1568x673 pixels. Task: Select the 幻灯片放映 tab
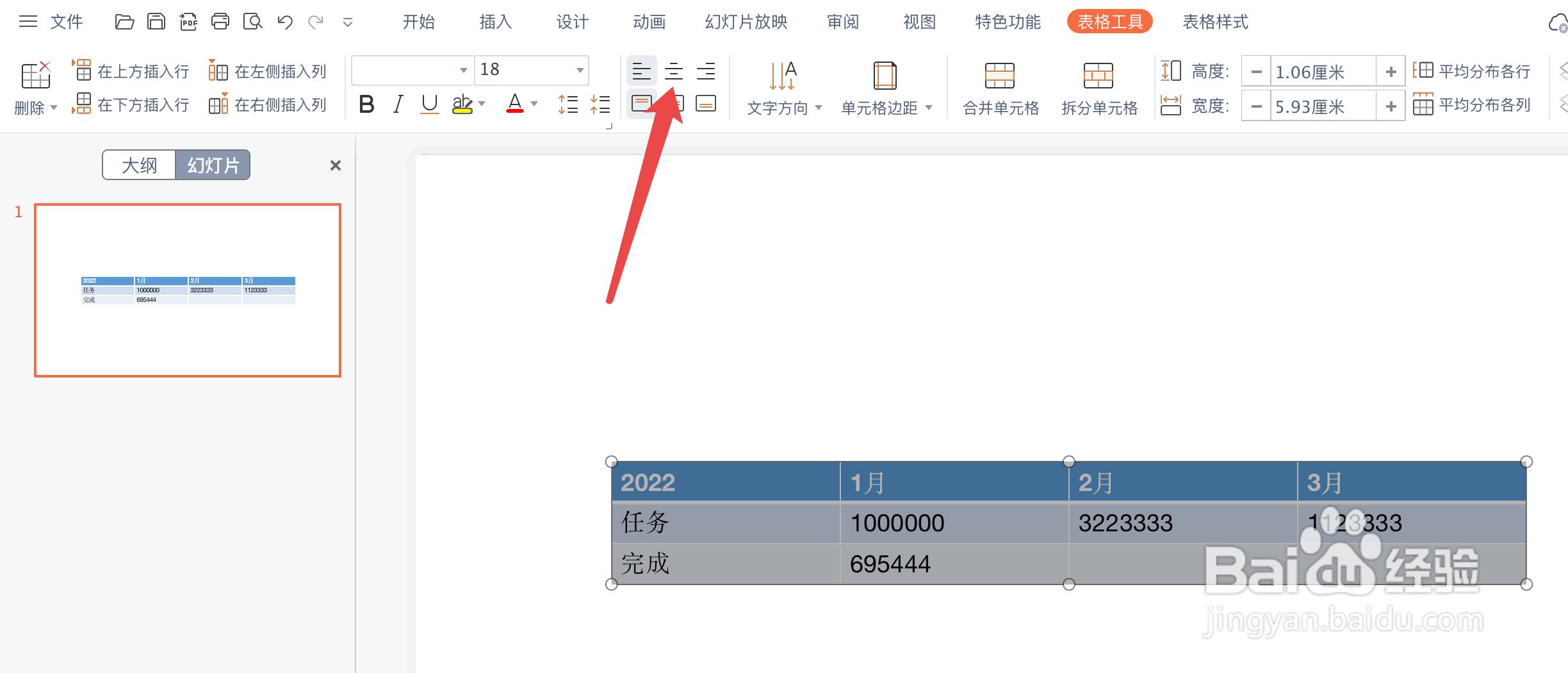[x=746, y=22]
